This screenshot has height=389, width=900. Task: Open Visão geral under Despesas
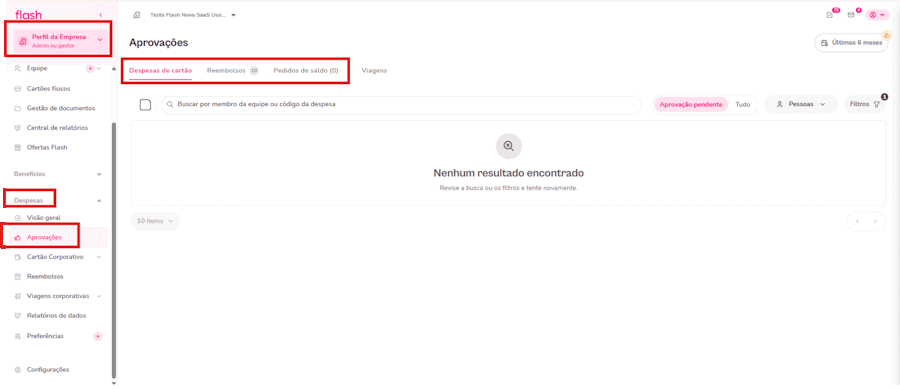click(x=44, y=217)
